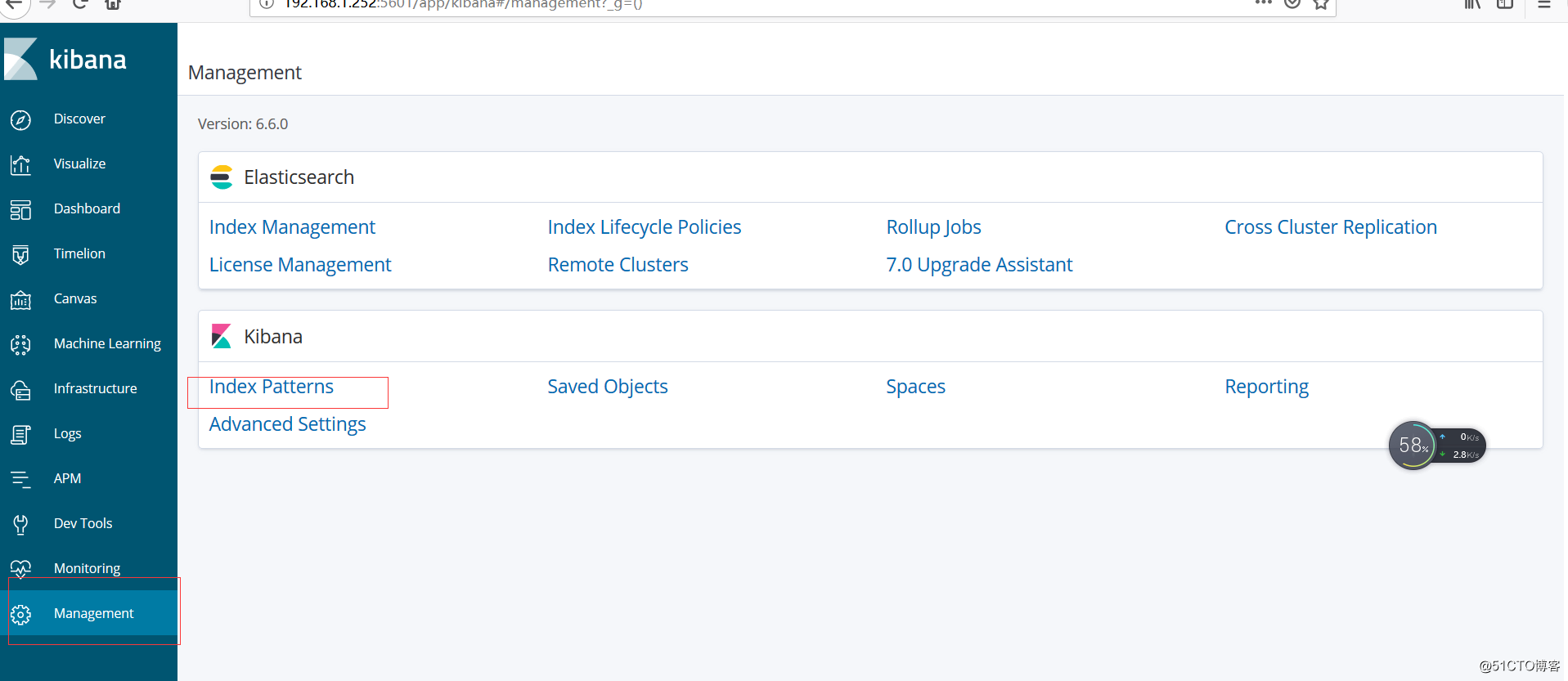
Task: Go to Rollup Jobs
Action: [x=933, y=227]
